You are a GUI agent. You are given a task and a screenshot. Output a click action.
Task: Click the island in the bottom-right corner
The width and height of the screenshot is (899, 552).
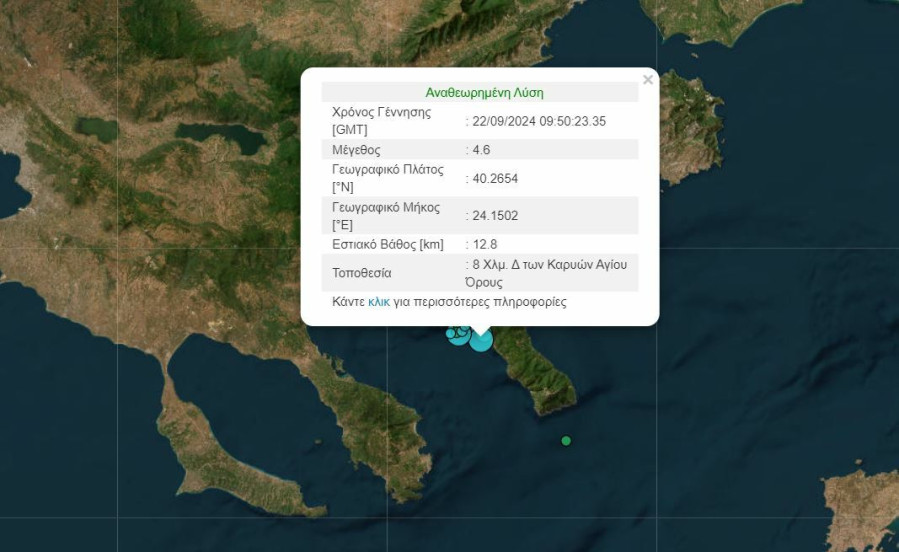coord(863,506)
